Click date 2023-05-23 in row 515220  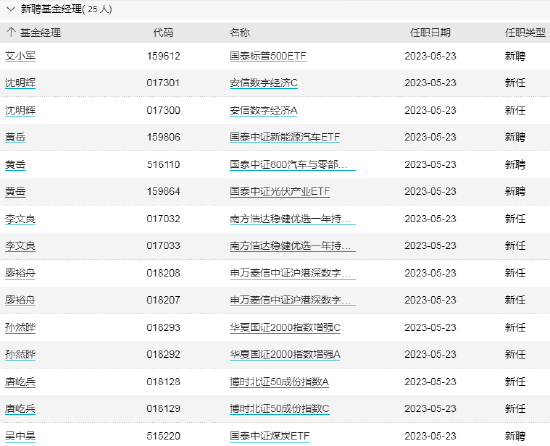(x=430, y=436)
